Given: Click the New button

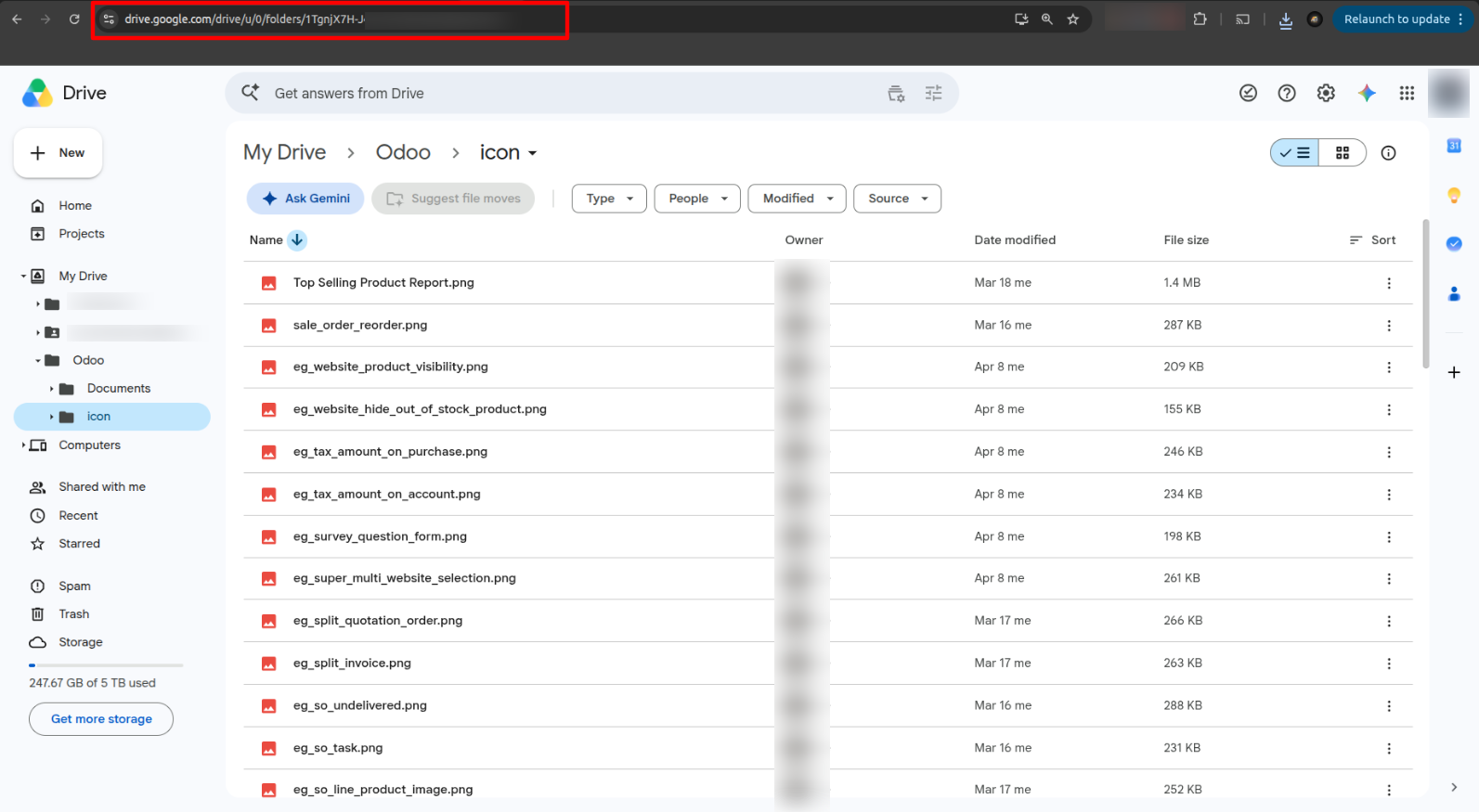Looking at the screenshot, I should click(x=58, y=153).
